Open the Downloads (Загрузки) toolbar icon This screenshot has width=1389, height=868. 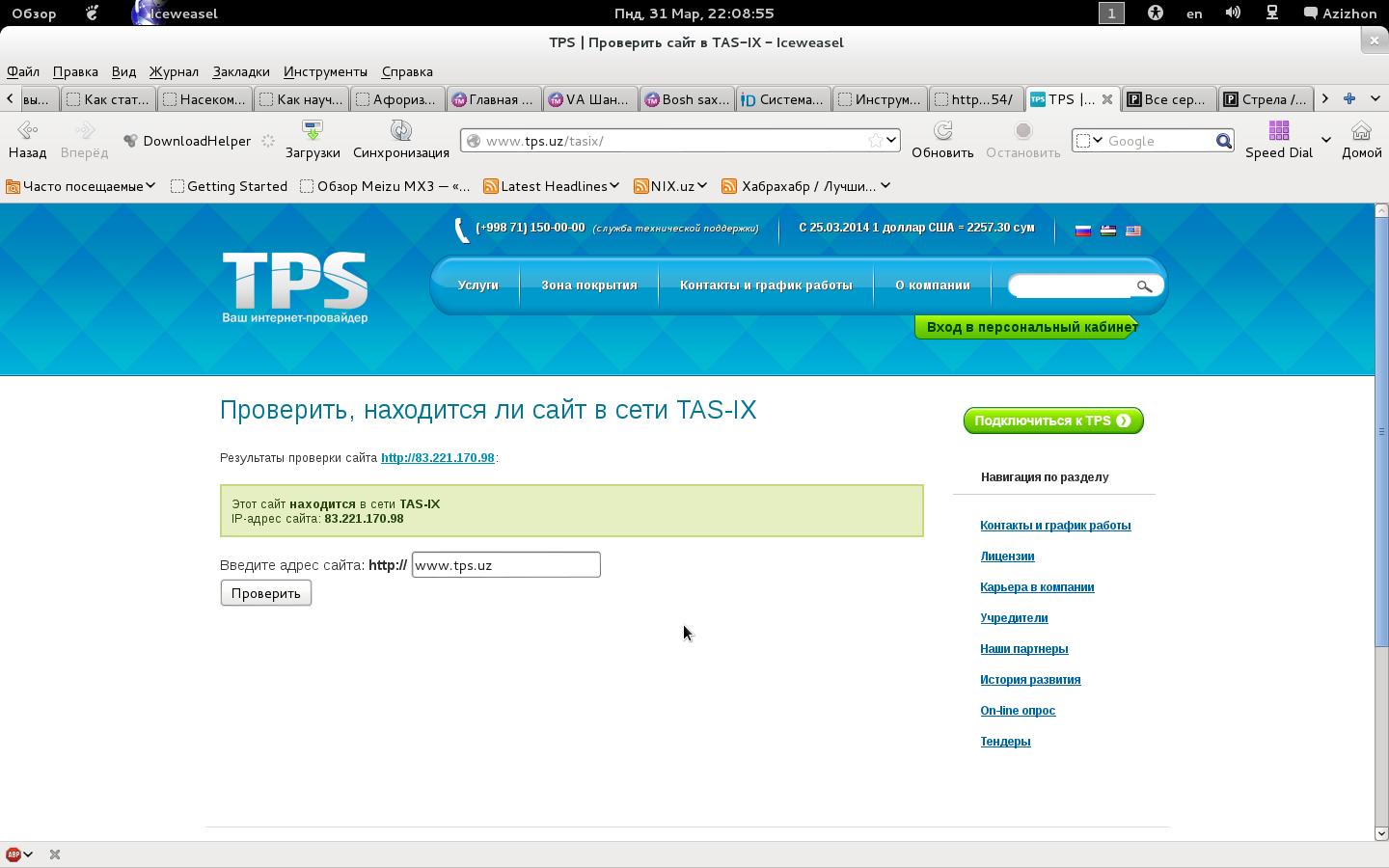(x=312, y=130)
